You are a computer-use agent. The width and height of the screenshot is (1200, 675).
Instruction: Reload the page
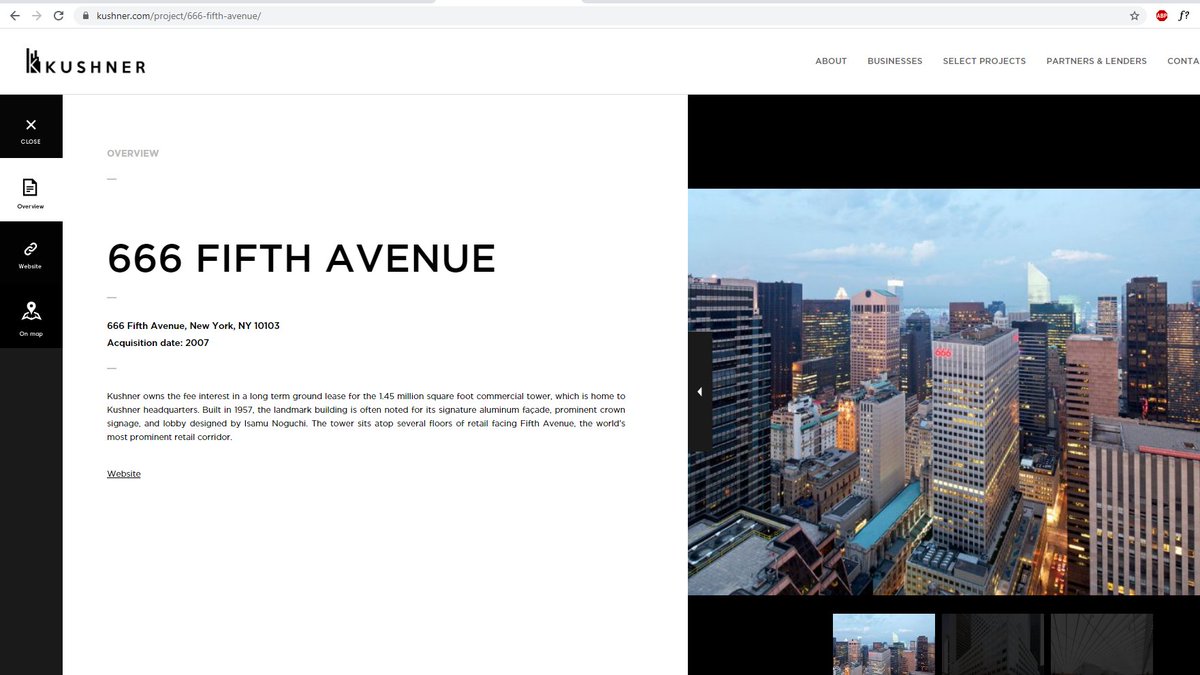click(59, 16)
